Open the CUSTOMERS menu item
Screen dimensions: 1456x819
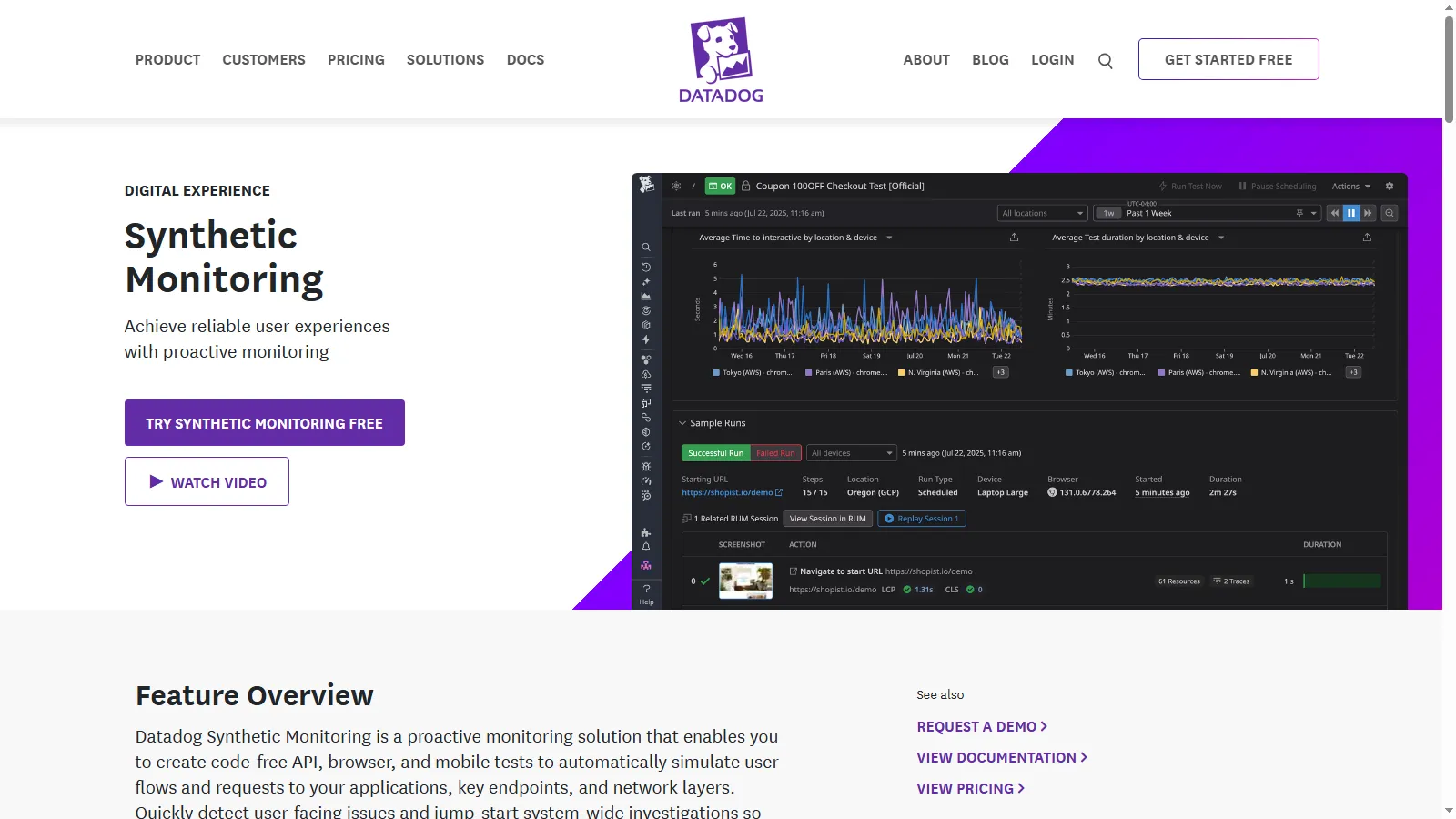(x=264, y=60)
